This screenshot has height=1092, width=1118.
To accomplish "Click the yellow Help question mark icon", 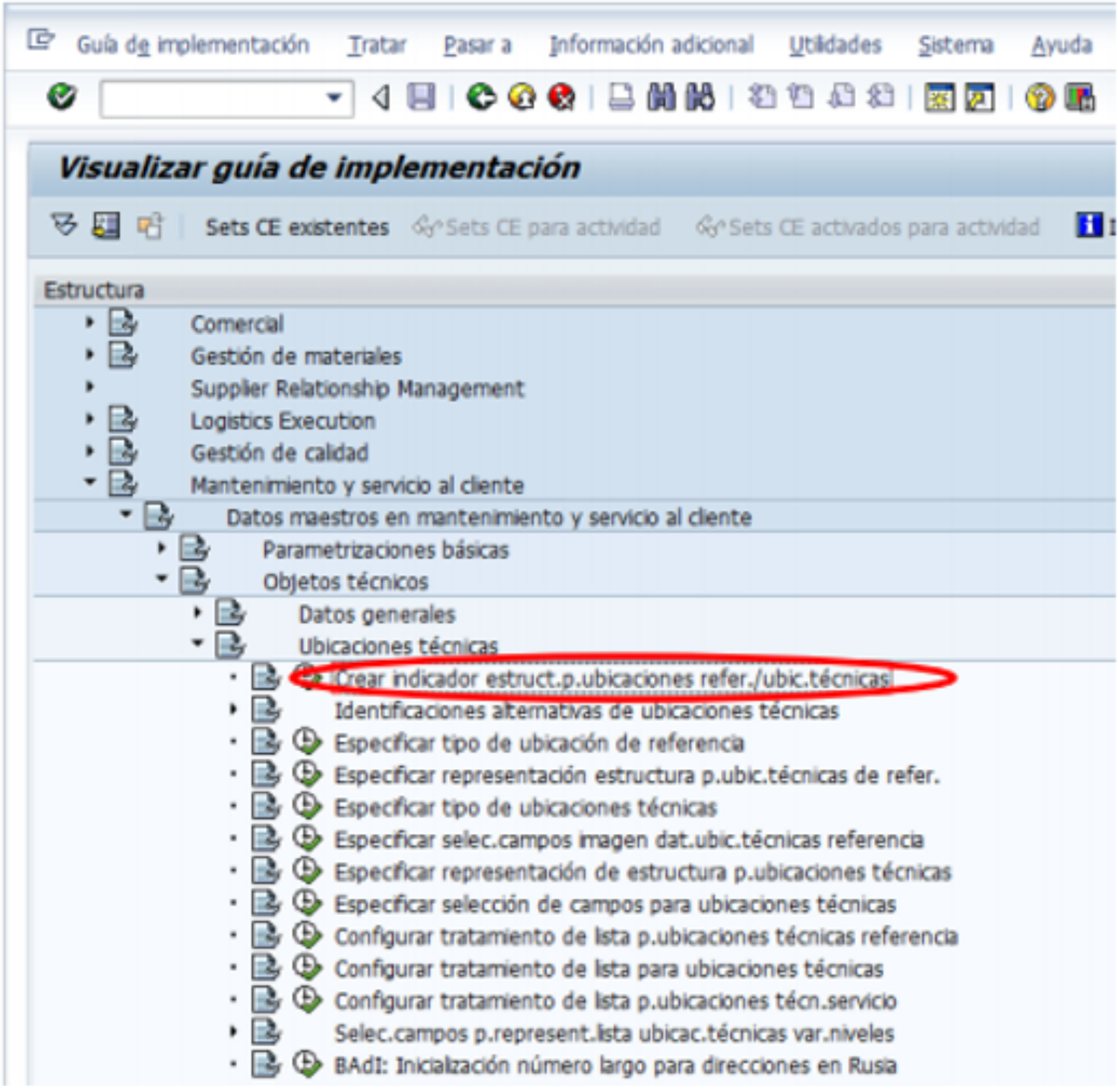I will (x=1040, y=98).
